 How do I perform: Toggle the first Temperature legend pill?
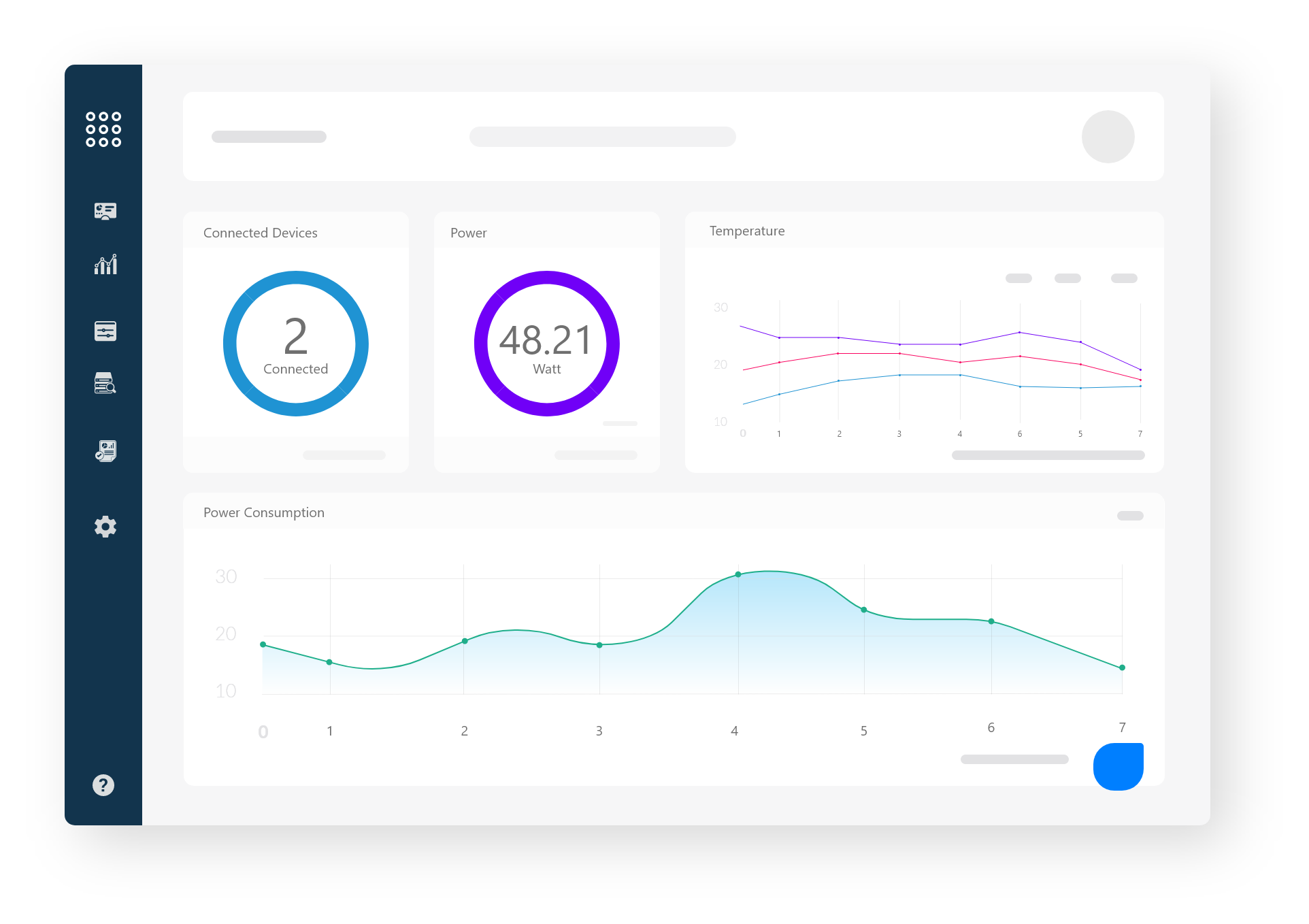point(1018,278)
